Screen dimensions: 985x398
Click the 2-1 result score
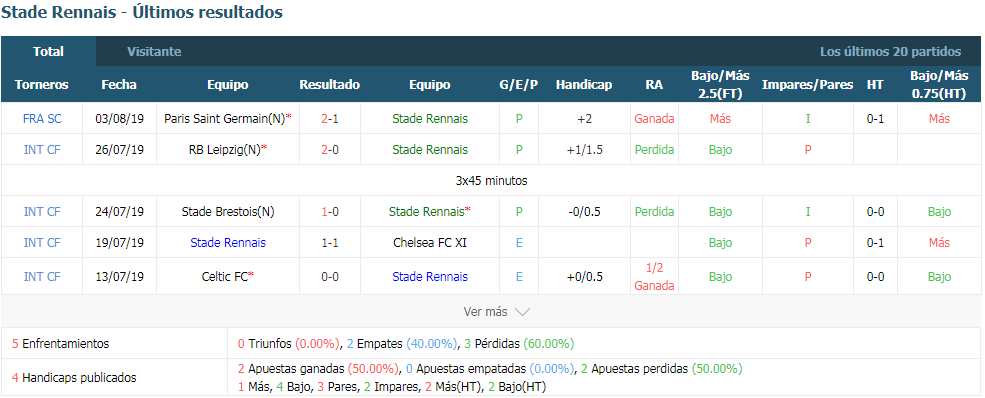coord(330,118)
